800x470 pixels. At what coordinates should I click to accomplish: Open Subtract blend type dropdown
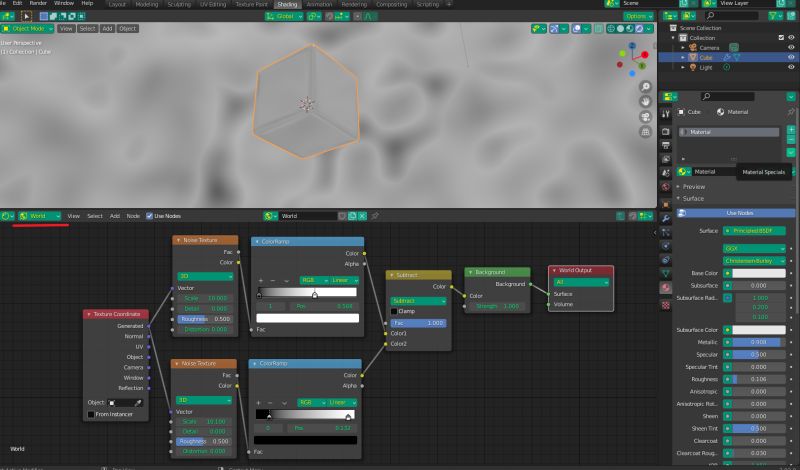[x=418, y=301]
